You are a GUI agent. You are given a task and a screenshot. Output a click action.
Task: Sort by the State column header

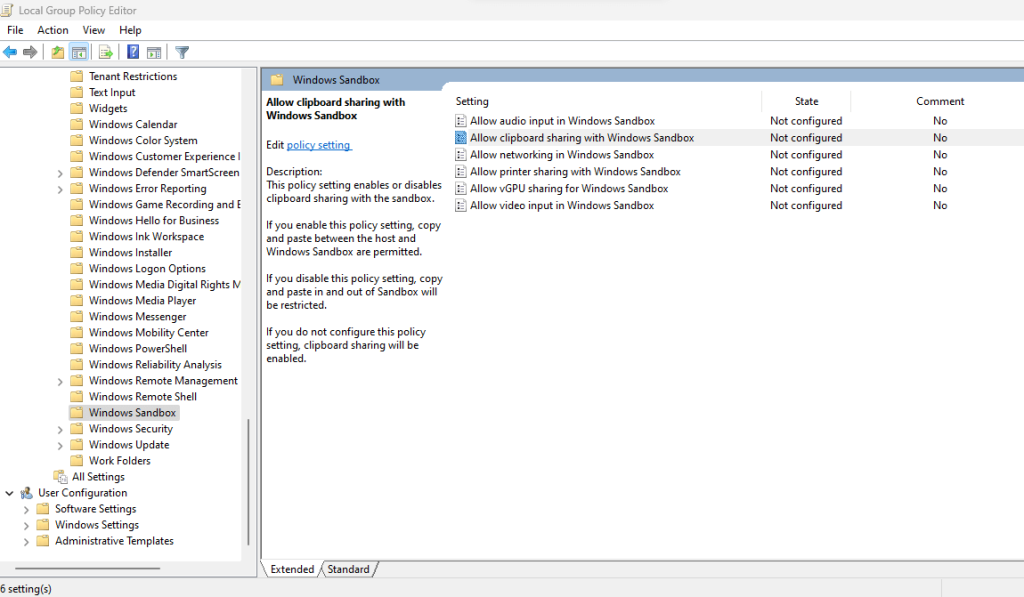pyautogui.click(x=807, y=101)
